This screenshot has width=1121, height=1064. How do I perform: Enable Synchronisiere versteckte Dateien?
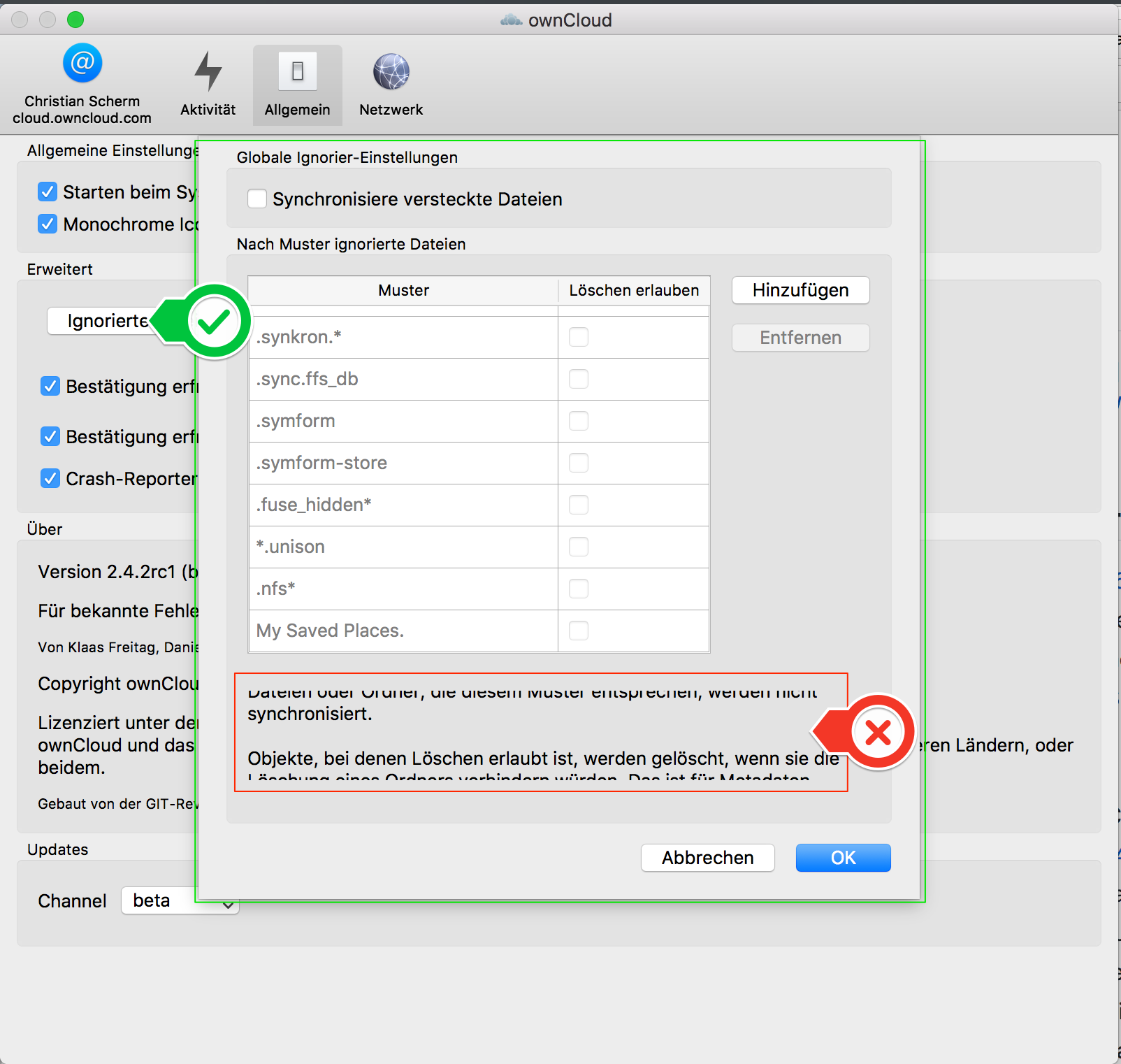[257, 199]
